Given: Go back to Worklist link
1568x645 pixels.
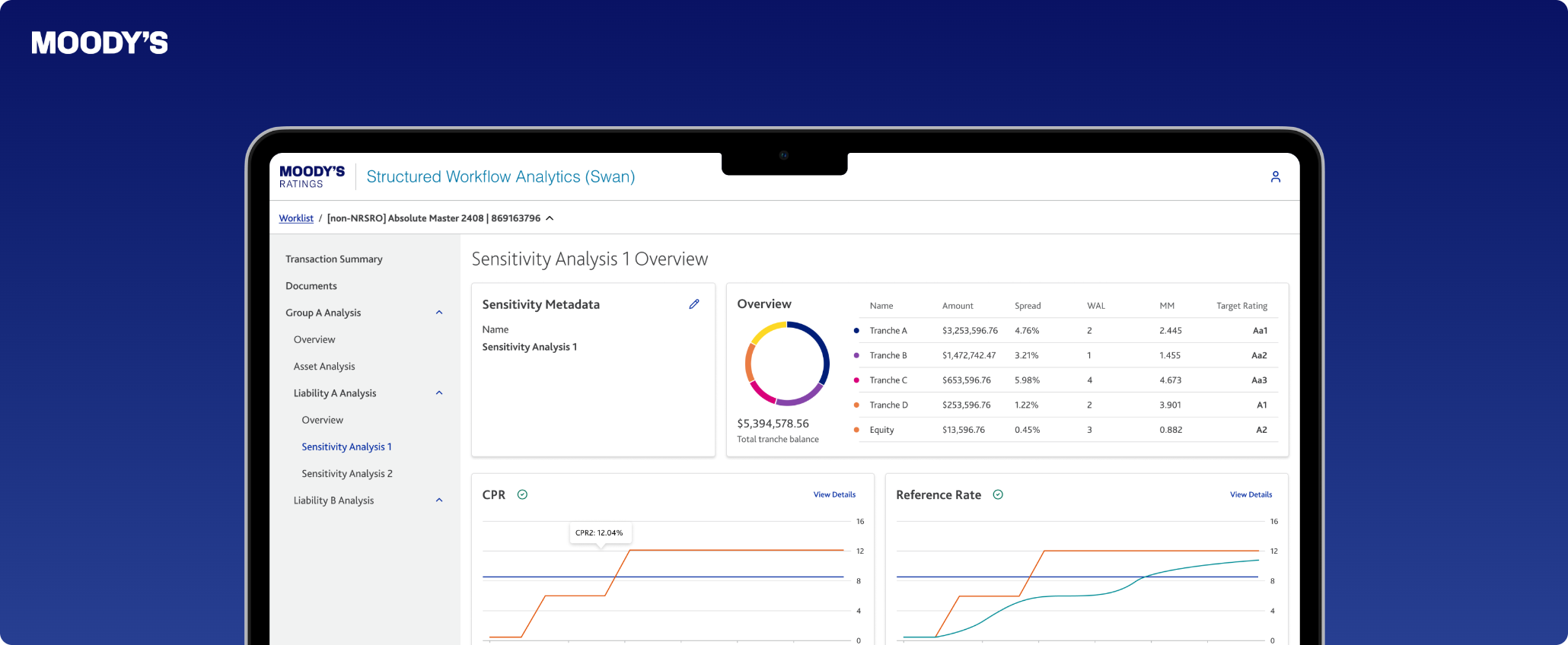Looking at the screenshot, I should coord(296,218).
